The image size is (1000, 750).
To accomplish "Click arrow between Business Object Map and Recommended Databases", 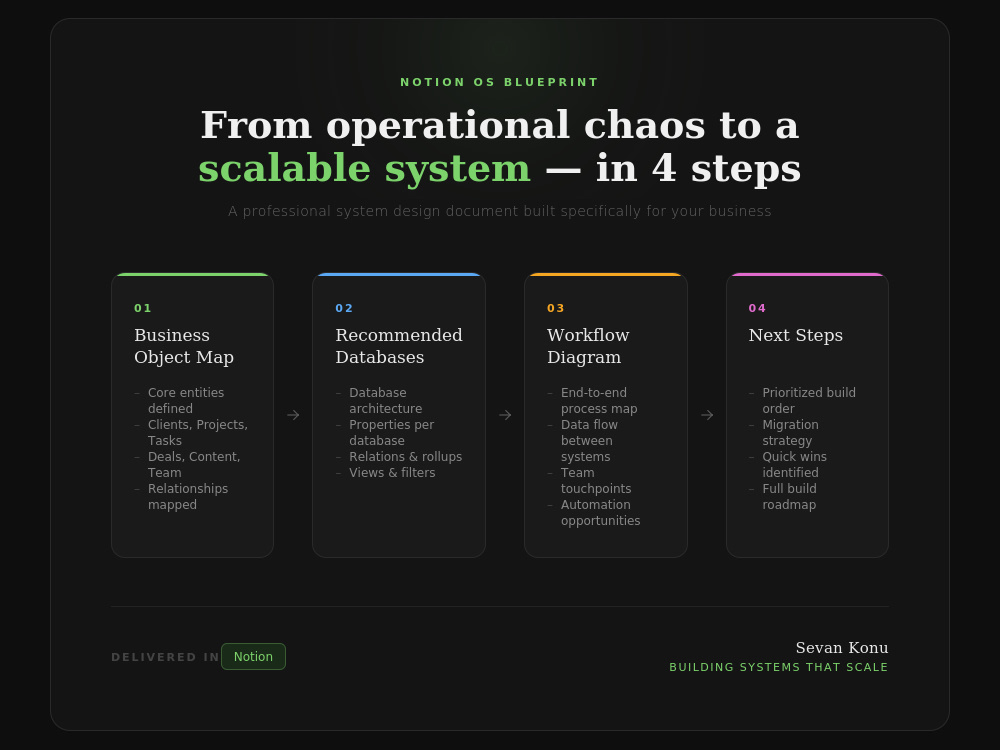I will (x=293, y=415).
